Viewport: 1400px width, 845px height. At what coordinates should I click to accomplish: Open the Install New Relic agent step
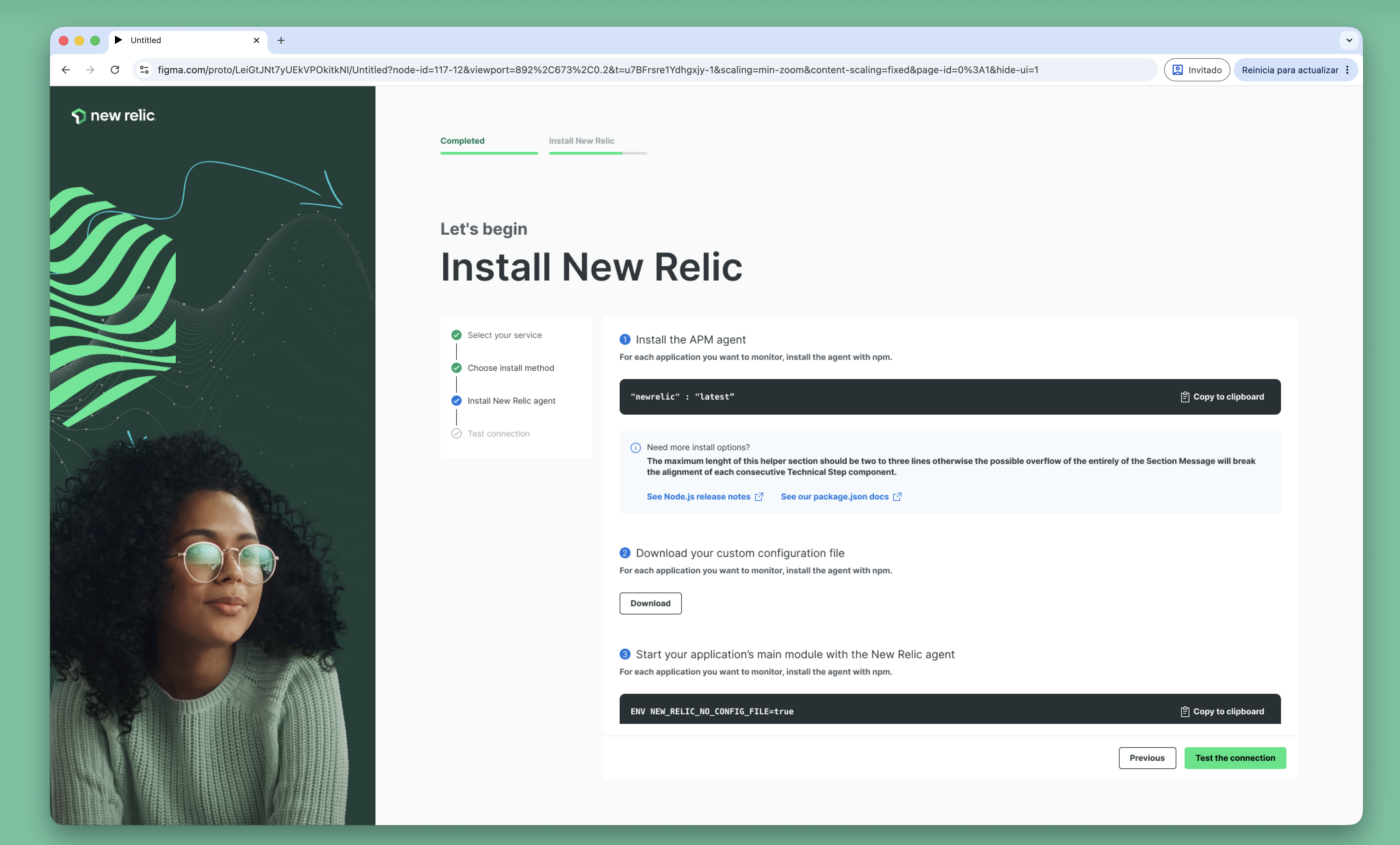[511, 401]
